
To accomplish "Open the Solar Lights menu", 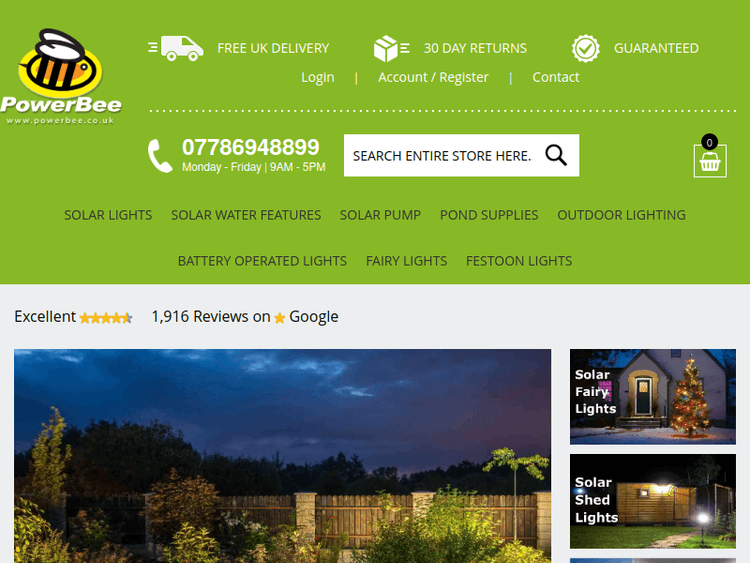I will pyautogui.click(x=108, y=215).
